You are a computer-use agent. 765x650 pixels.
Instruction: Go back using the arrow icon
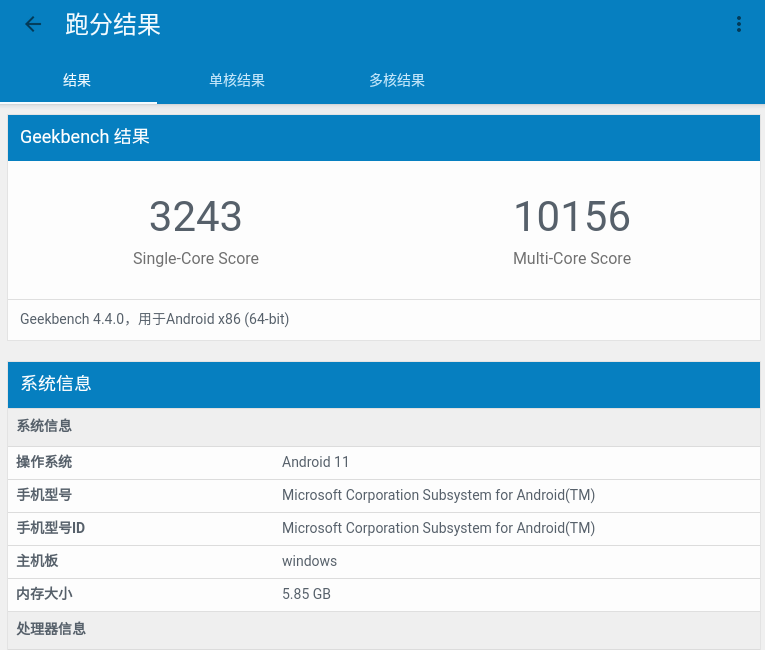(33, 24)
